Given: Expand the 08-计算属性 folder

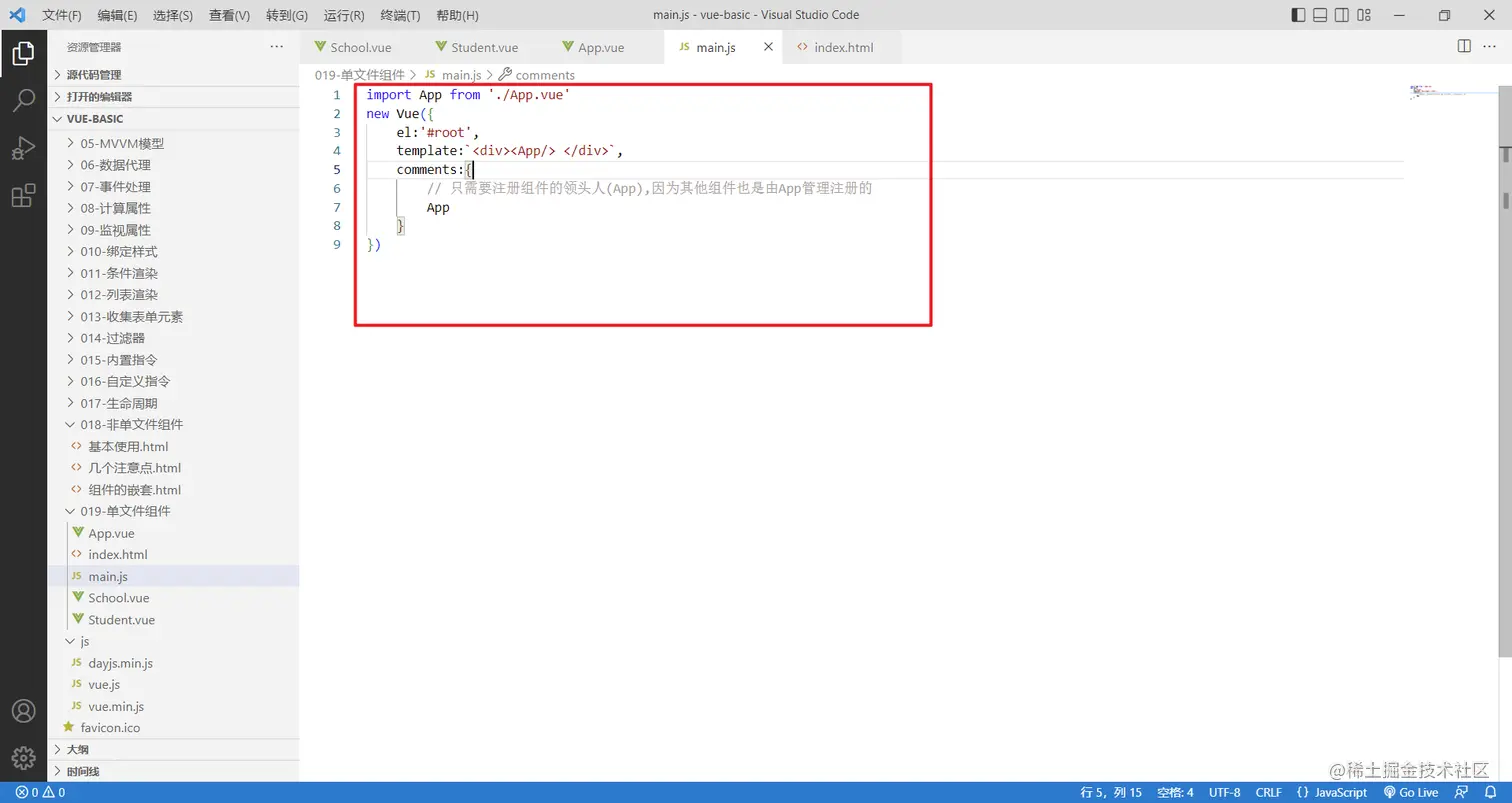Looking at the screenshot, I should point(173,208).
